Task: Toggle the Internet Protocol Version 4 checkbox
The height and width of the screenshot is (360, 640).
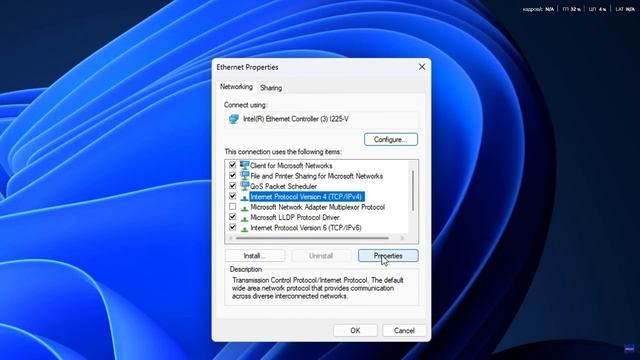Action: (x=233, y=196)
